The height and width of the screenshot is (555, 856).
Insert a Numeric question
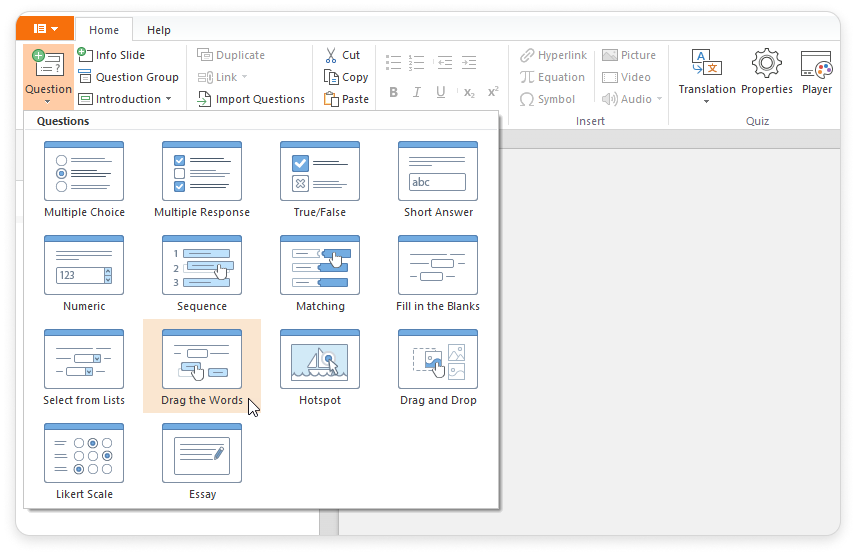tap(84, 273)
